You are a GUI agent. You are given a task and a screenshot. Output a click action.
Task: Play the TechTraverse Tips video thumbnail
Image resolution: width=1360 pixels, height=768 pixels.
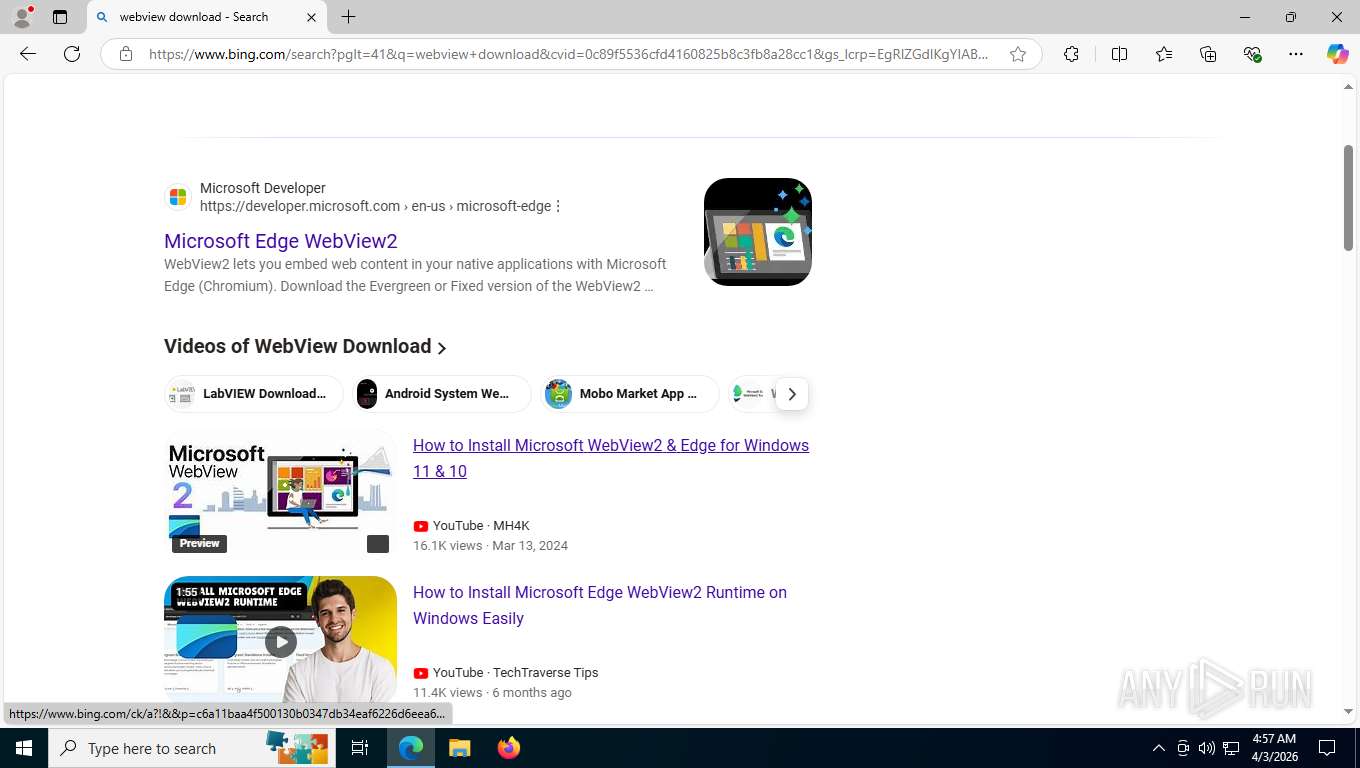pyautogui.click(x=280, y=640)
